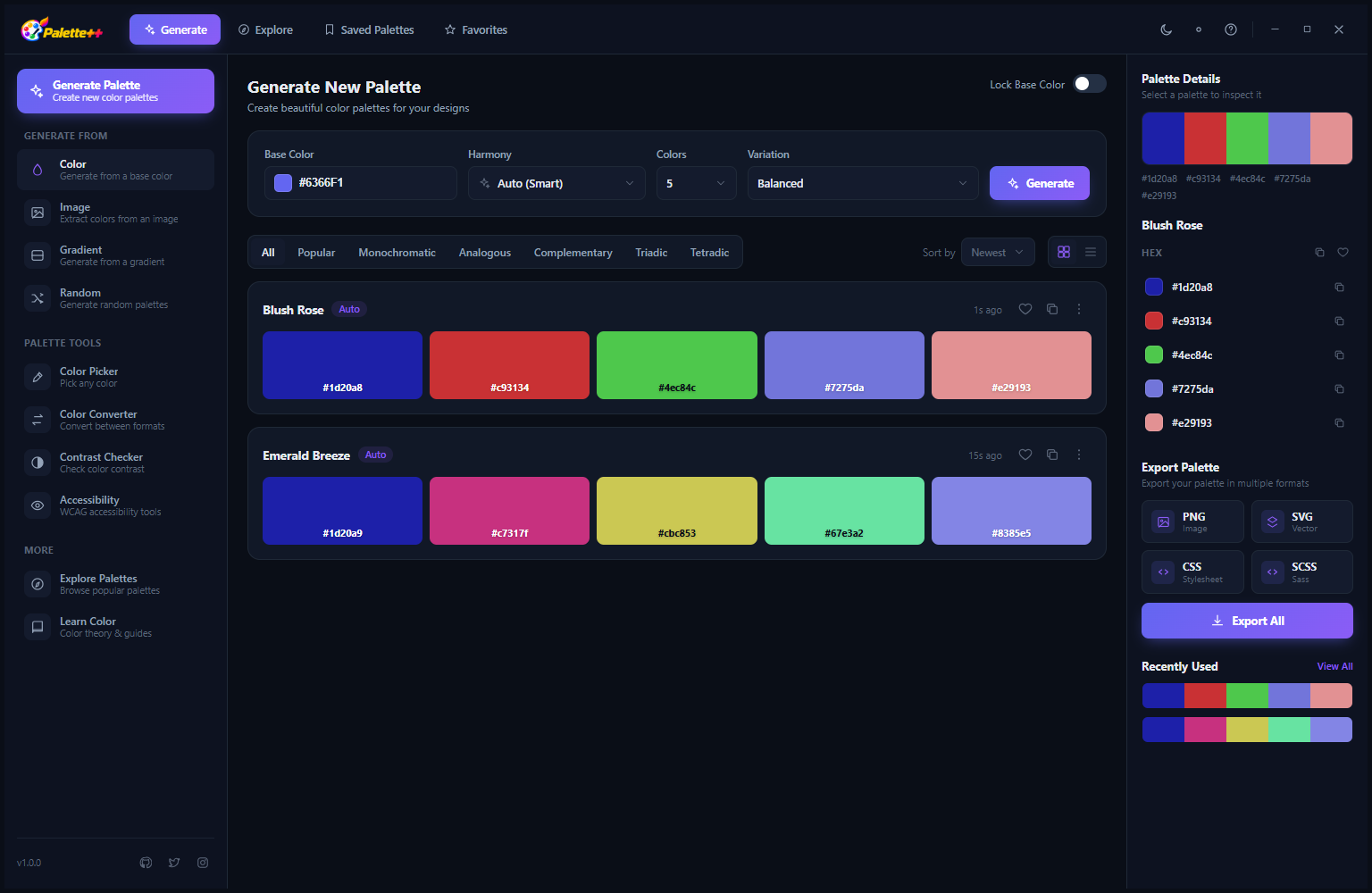The image size is (1372, 893).
Task: Switch to list view layout
Action: point(1091,252)
